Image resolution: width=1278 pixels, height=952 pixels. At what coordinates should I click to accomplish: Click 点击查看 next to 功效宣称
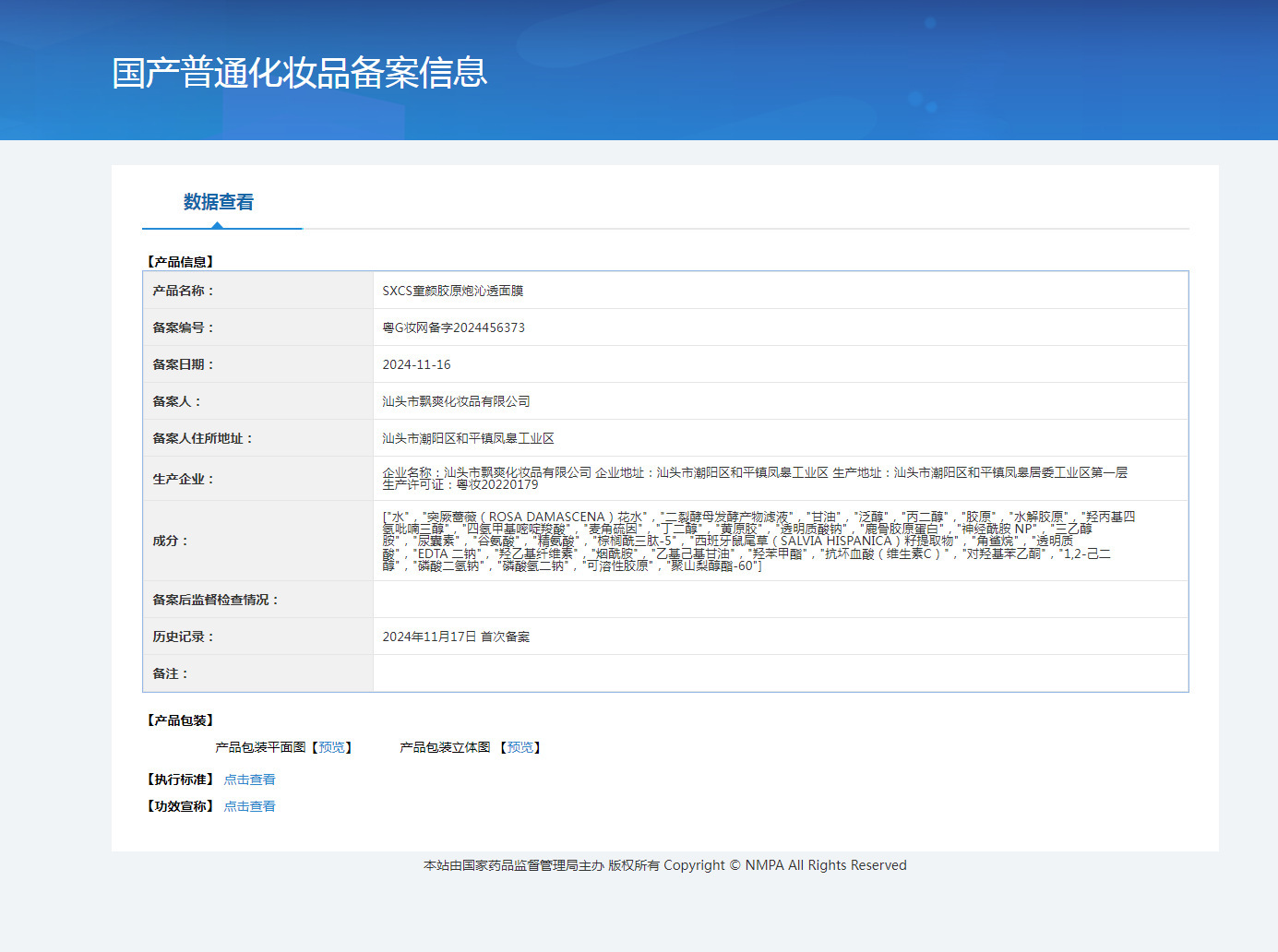(x=249, y=806)
